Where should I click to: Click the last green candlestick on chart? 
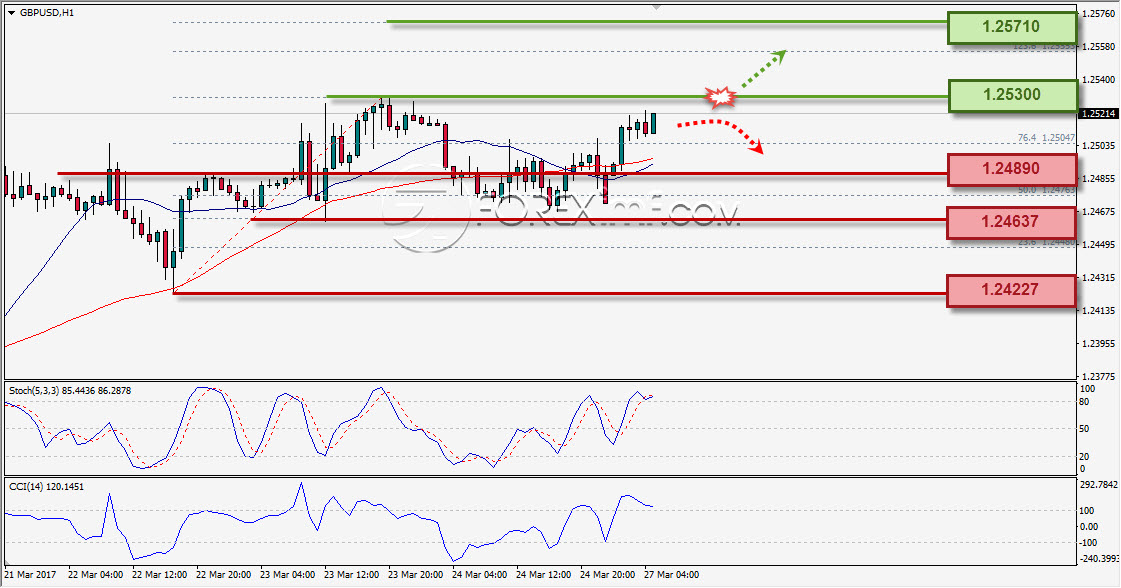653,122
